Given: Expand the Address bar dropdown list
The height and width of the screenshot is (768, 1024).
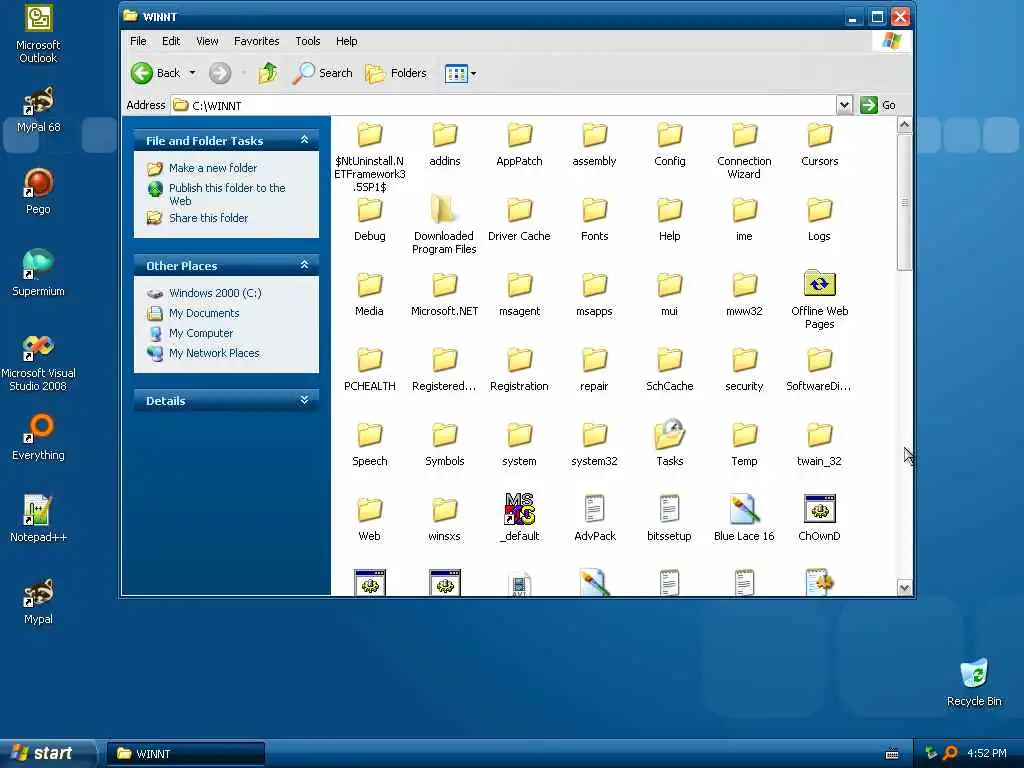Looking at the screenshot, I should 844,105.
